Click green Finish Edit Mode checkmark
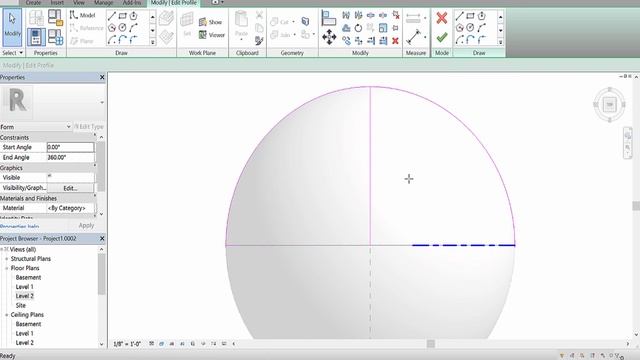This screenshot has height=360, width=640. tap(442, 38)
